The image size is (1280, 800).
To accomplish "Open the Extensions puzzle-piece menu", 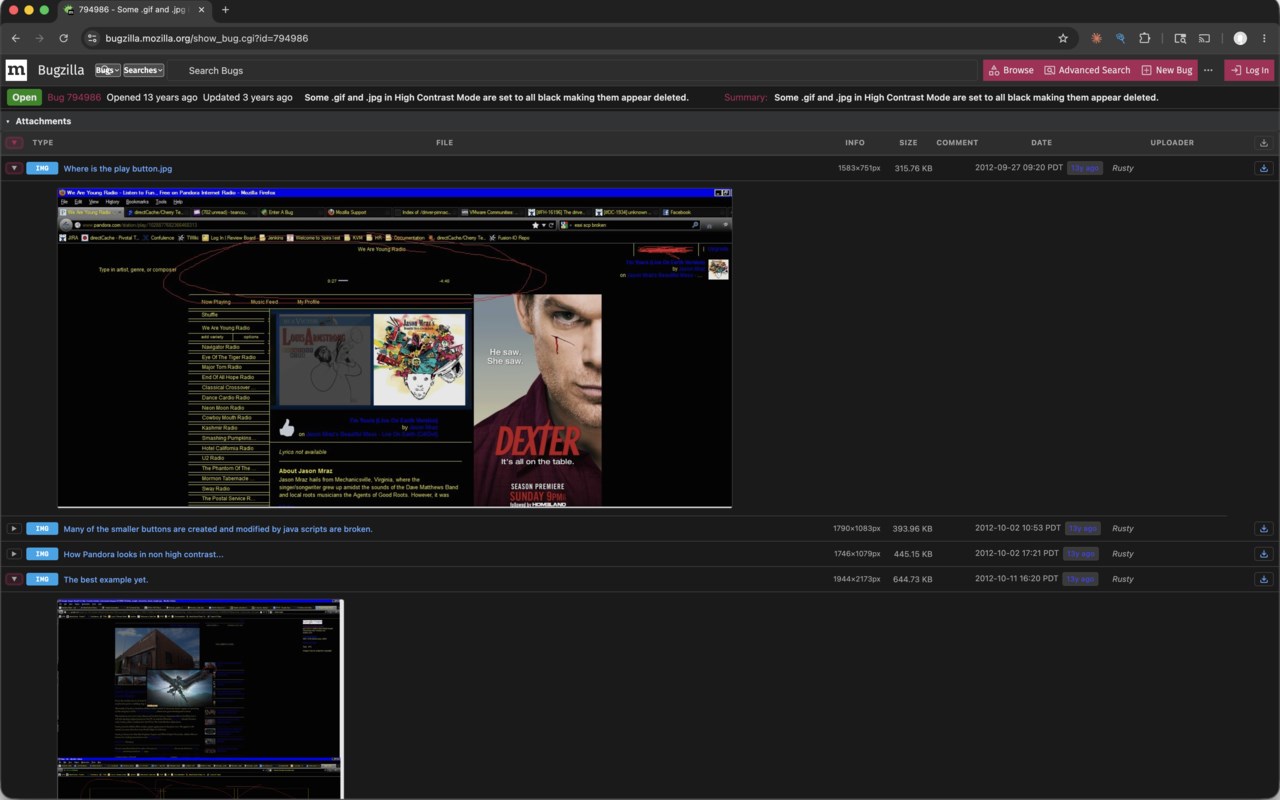I will pos(1145,38).
